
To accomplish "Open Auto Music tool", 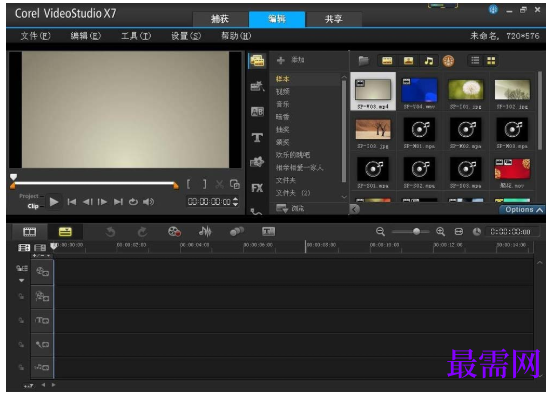I will click(237, 232).
